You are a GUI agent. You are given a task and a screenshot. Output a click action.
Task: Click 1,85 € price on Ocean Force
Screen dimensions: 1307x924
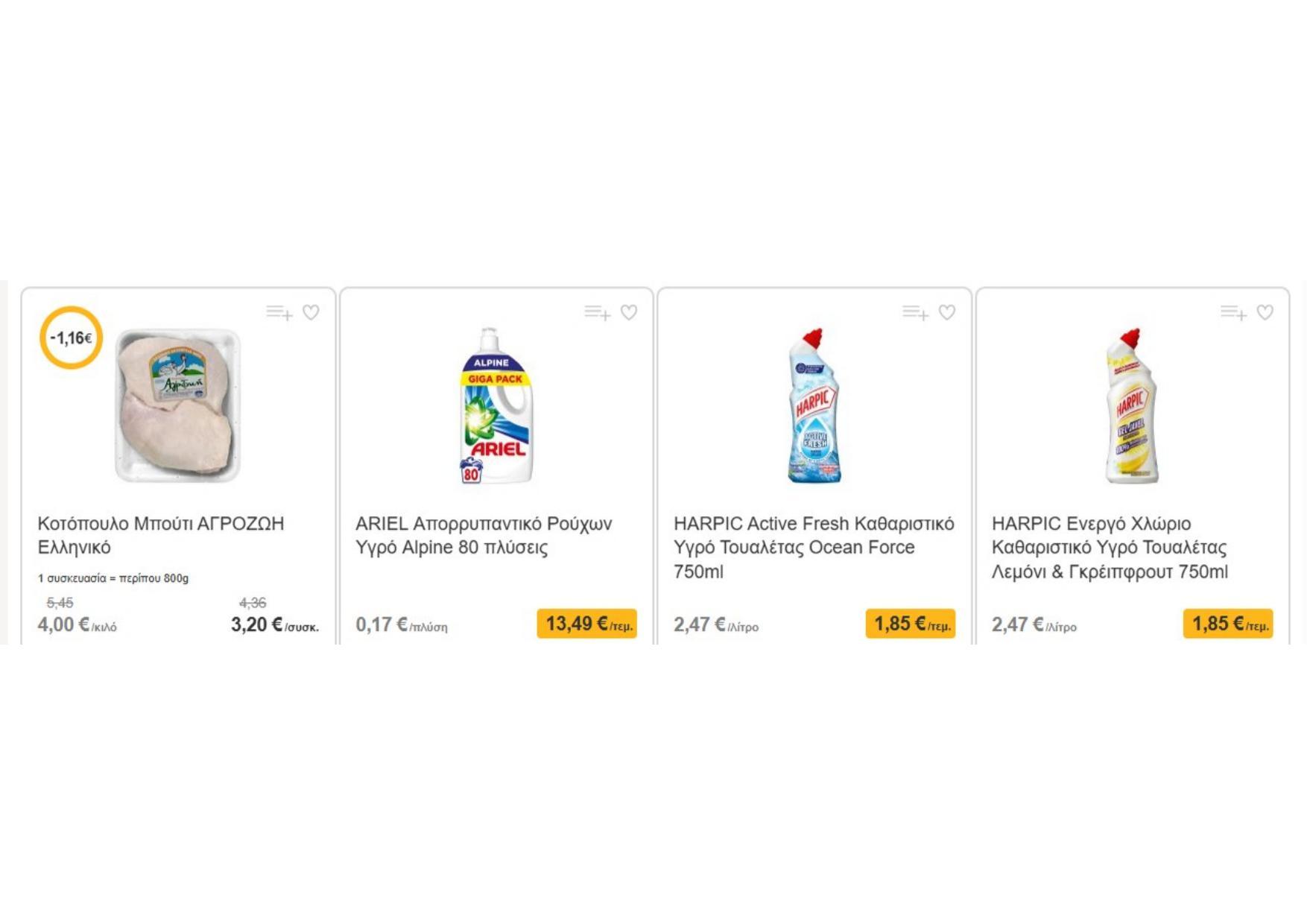pyautogui.click(x=910, y=624)
